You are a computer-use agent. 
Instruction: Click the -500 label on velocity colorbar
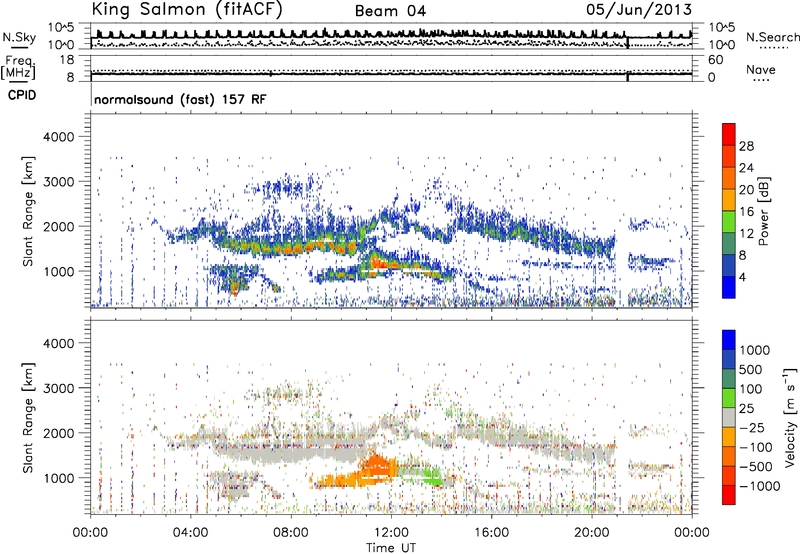(756, 466)
